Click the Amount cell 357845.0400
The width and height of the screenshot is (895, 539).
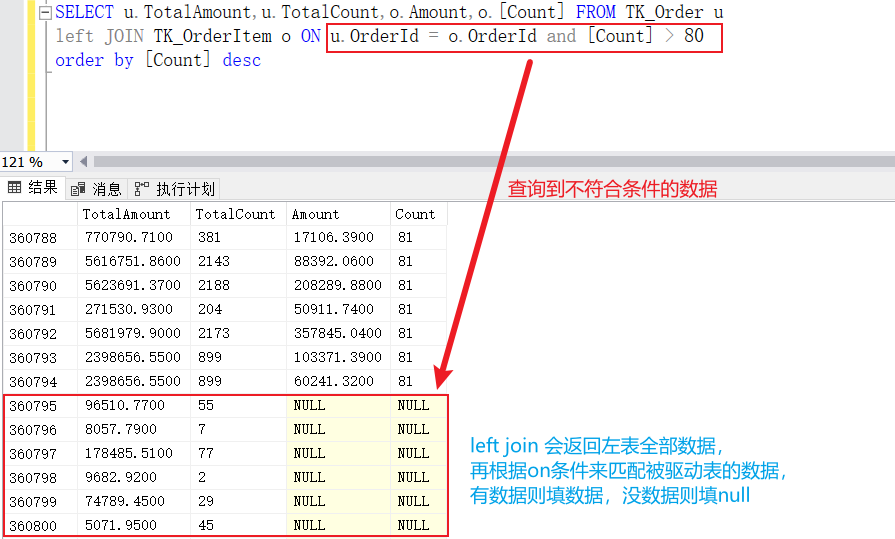338,333
